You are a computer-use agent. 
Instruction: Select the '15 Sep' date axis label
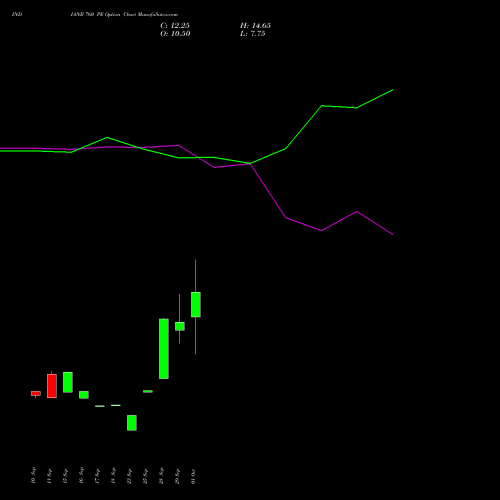tap(65, 475)
